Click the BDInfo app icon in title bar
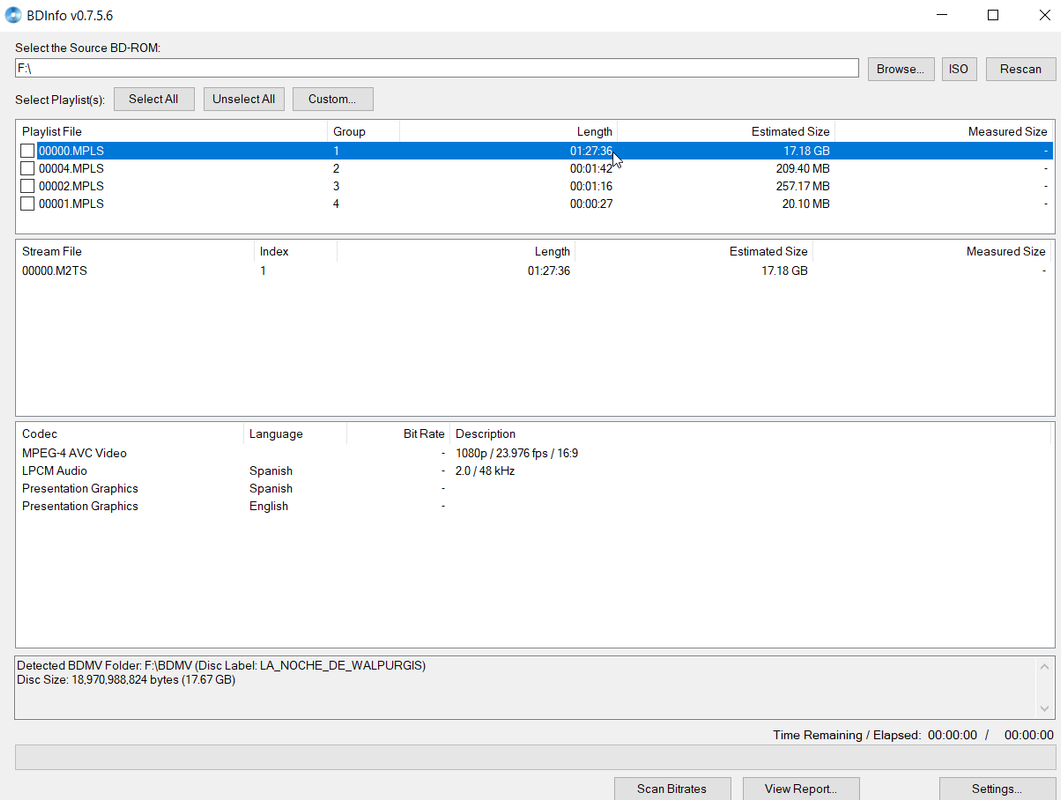The height and width of the screenshot is (800, 1061). point(13,15)
